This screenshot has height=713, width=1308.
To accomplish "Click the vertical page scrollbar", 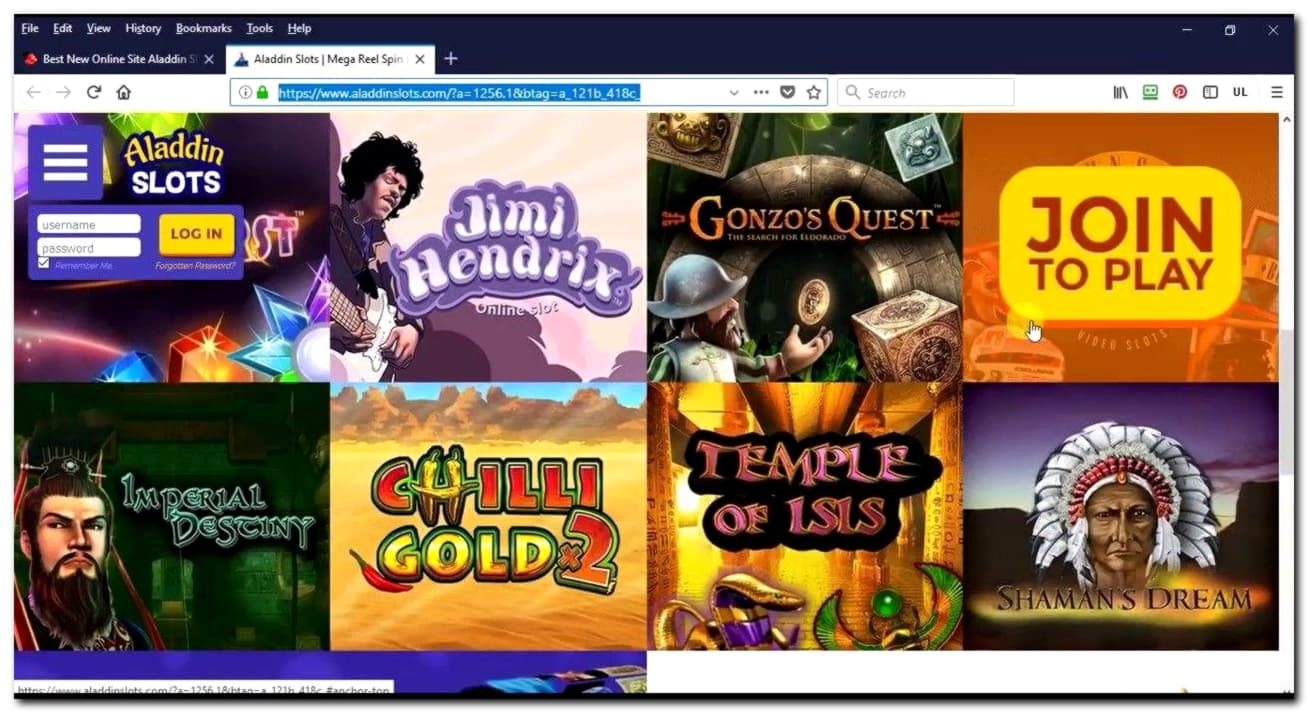I will coord(1286,400).
